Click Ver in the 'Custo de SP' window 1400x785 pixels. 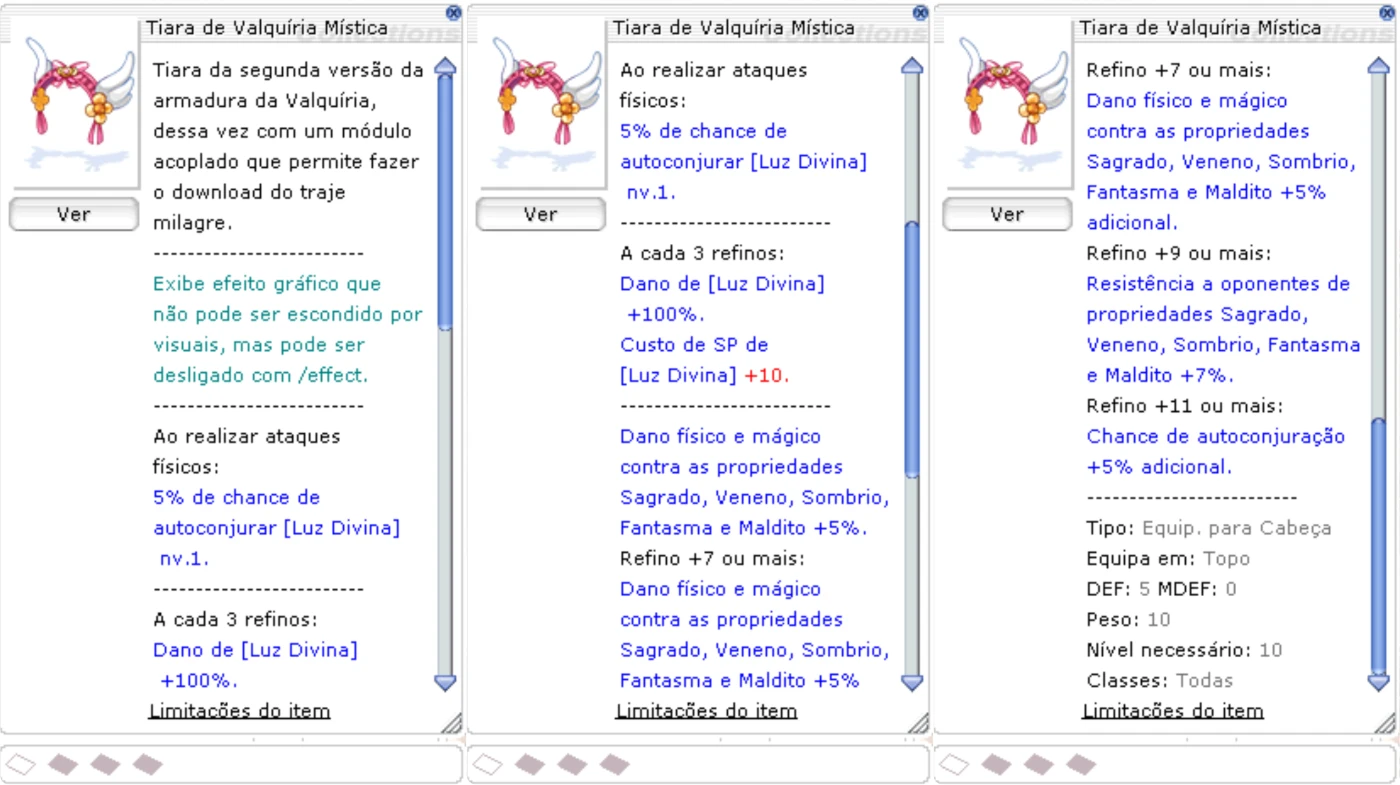[x=541, y=214]
